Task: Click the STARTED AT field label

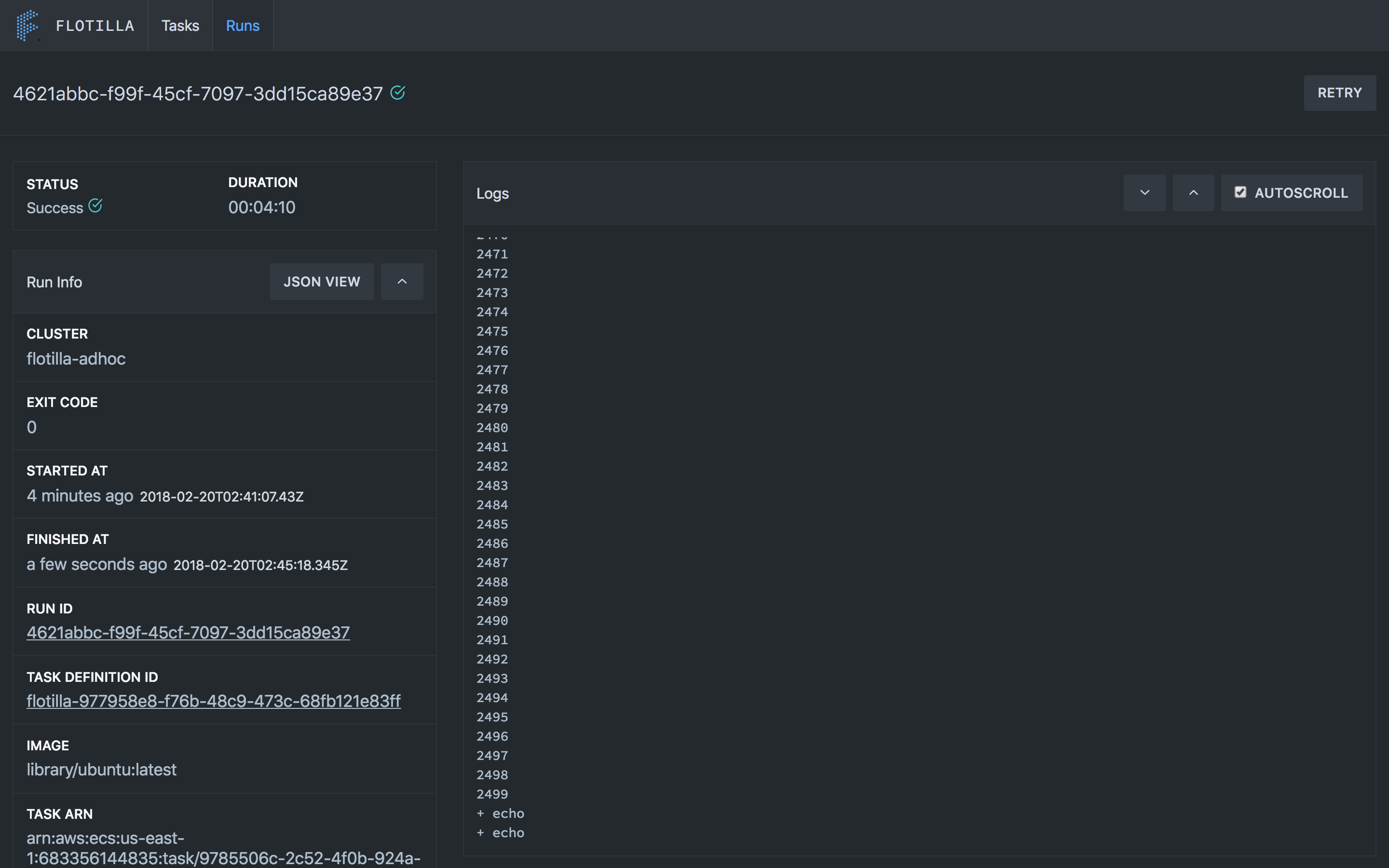Action: pos(67,471)
